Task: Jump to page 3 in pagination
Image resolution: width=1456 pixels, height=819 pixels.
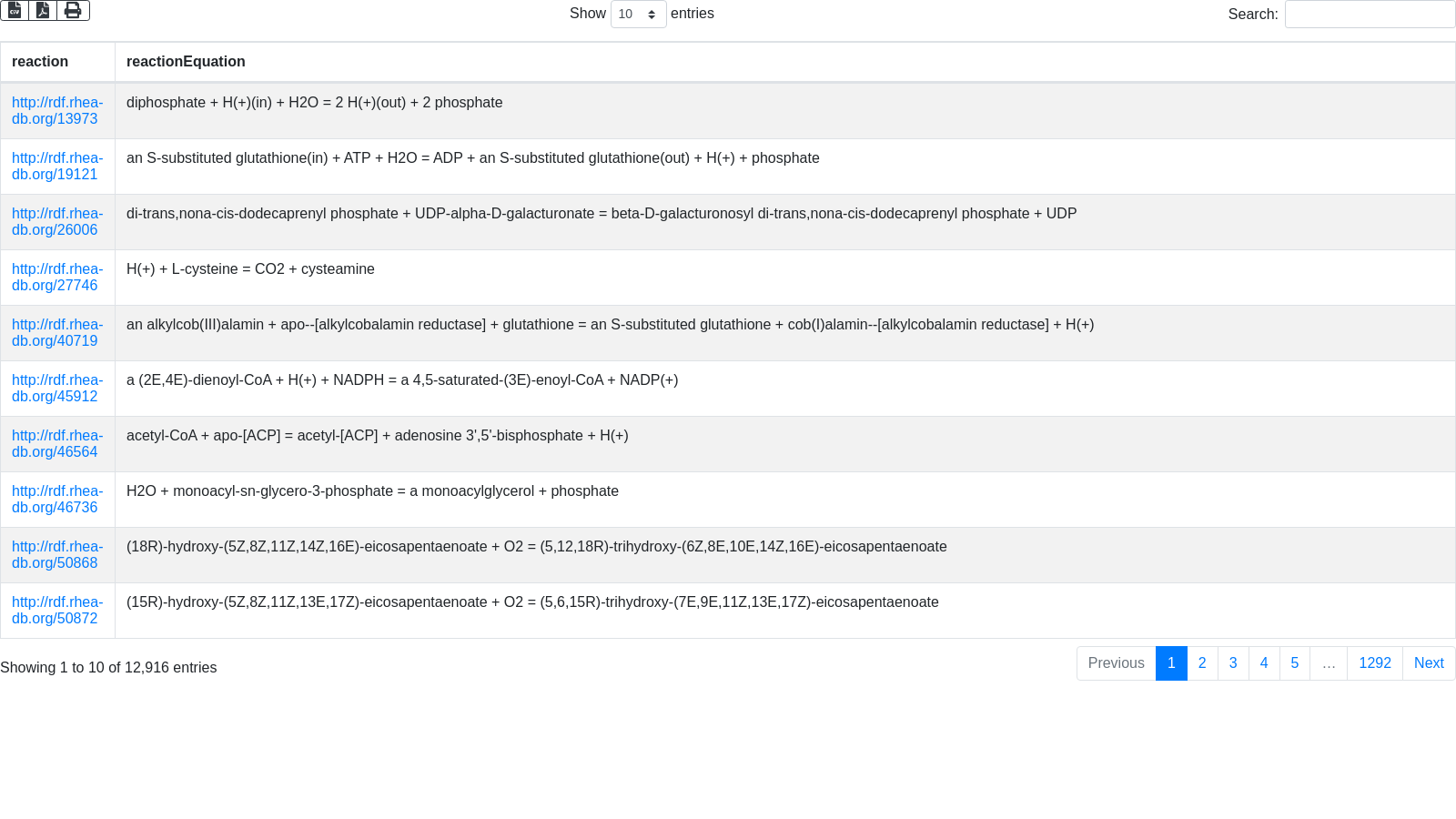Action: 1233,663
